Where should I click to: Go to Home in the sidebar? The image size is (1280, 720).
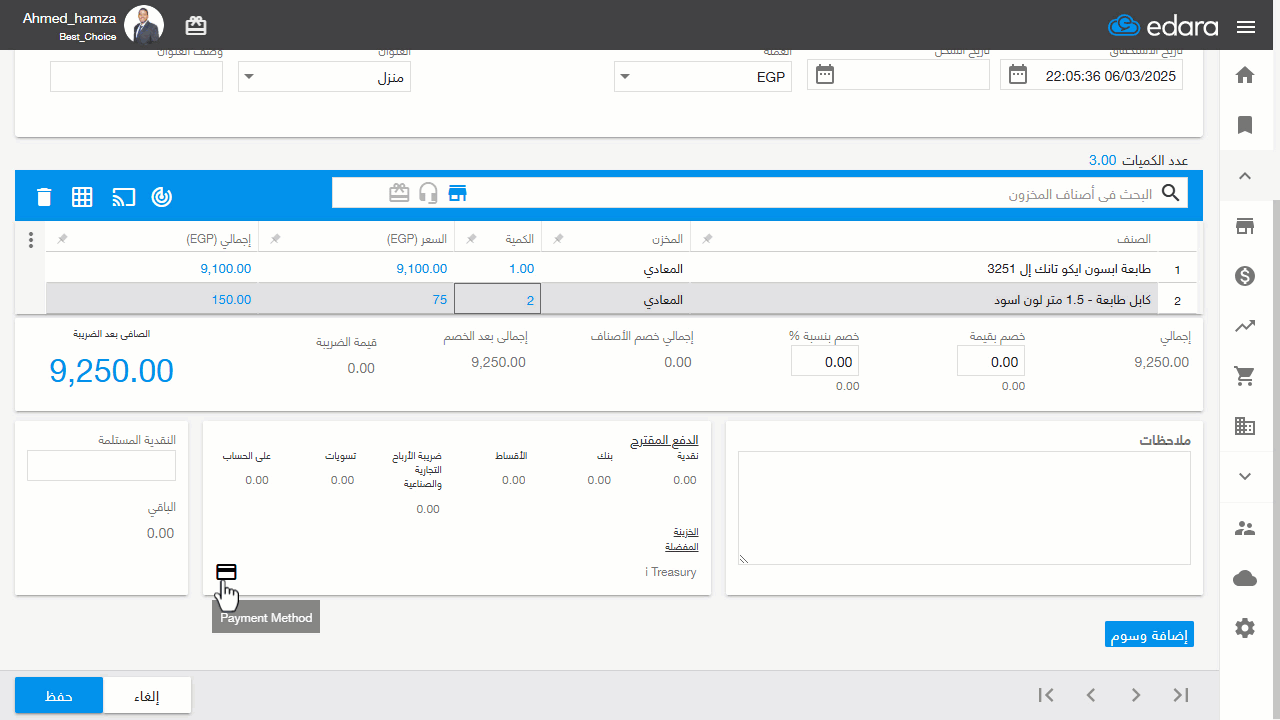click(1245, 75)
